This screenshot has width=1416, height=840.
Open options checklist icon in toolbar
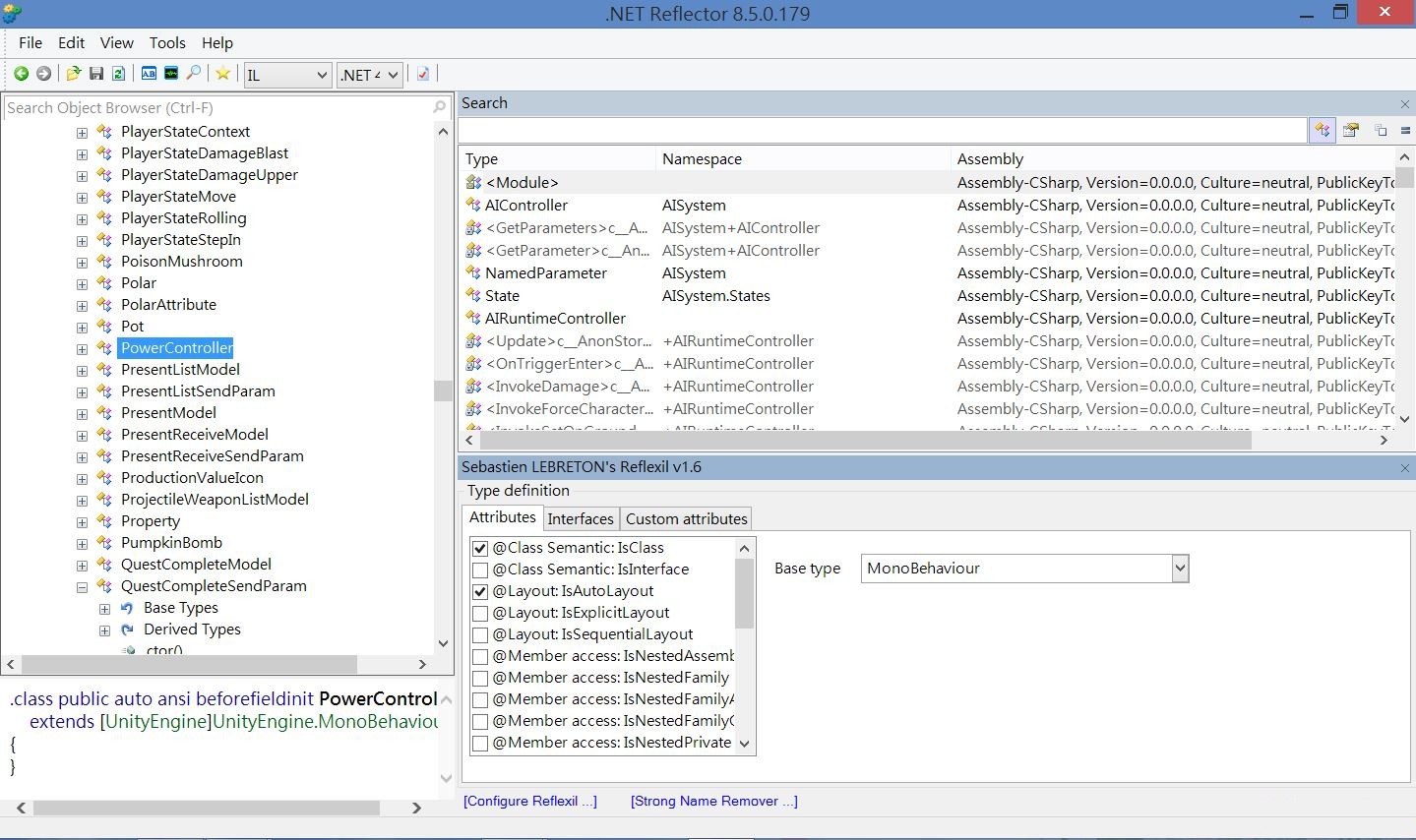(x=423, y=74)
